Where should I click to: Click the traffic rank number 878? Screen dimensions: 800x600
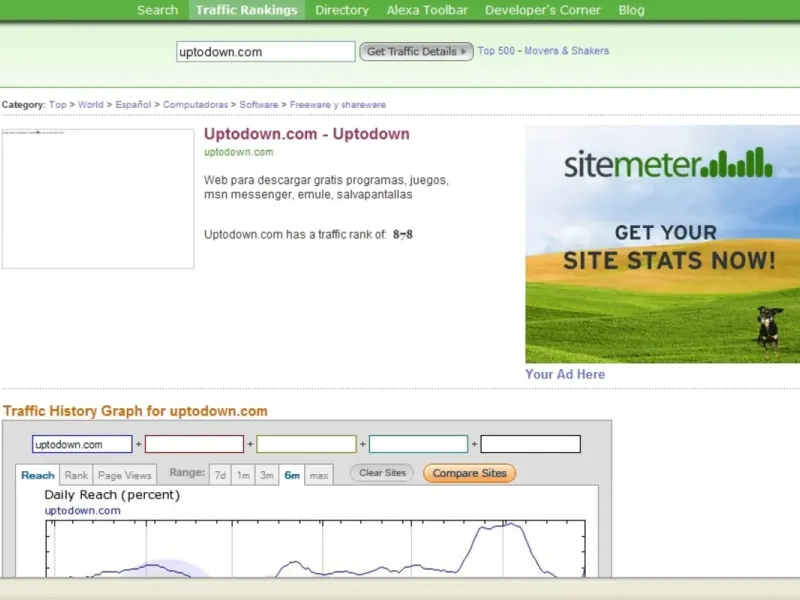[403, 235]
